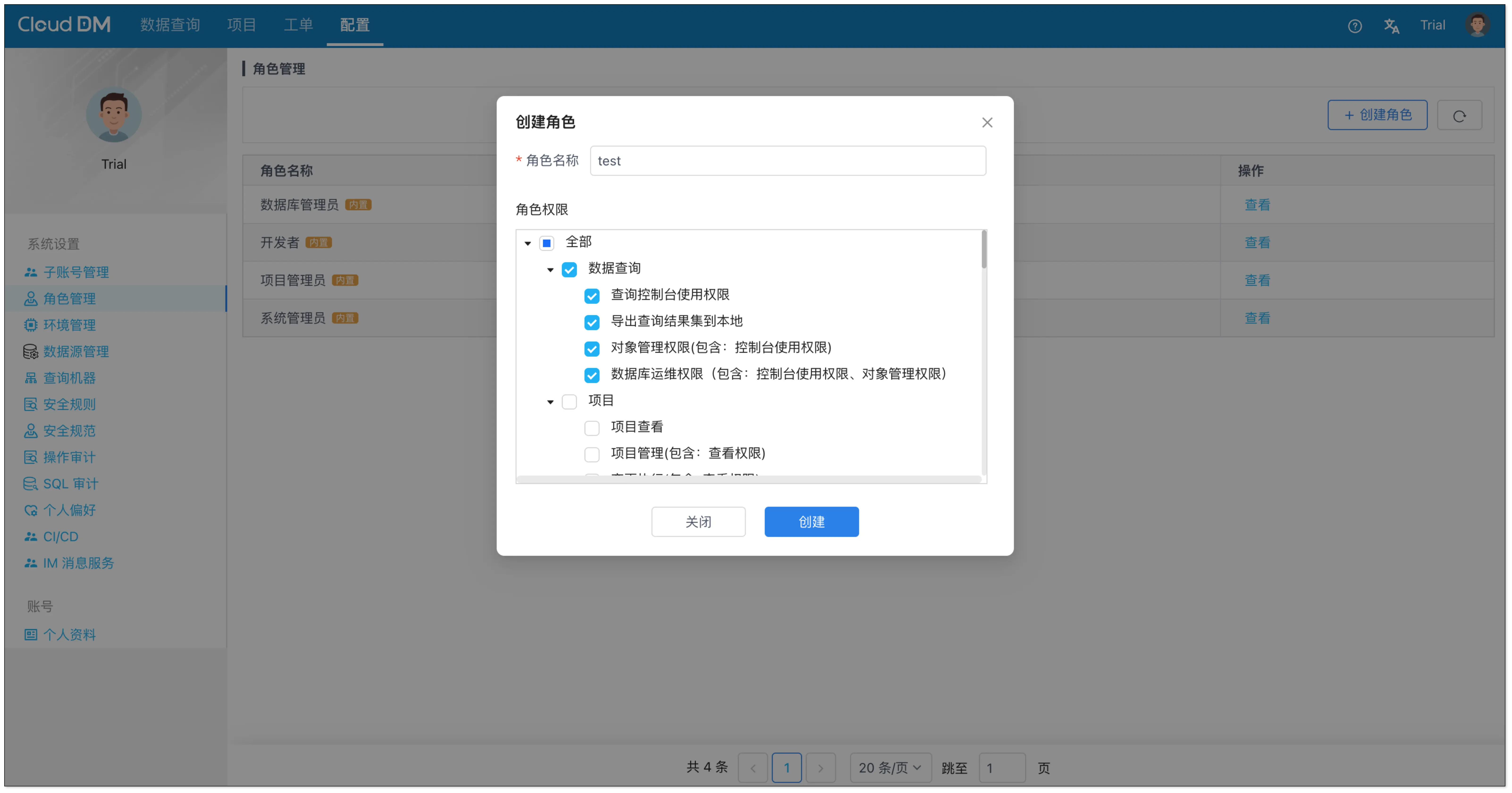
Task: Uncheck 查询控制台使用权限 checkbox
Action: click(x=592, y=296)
